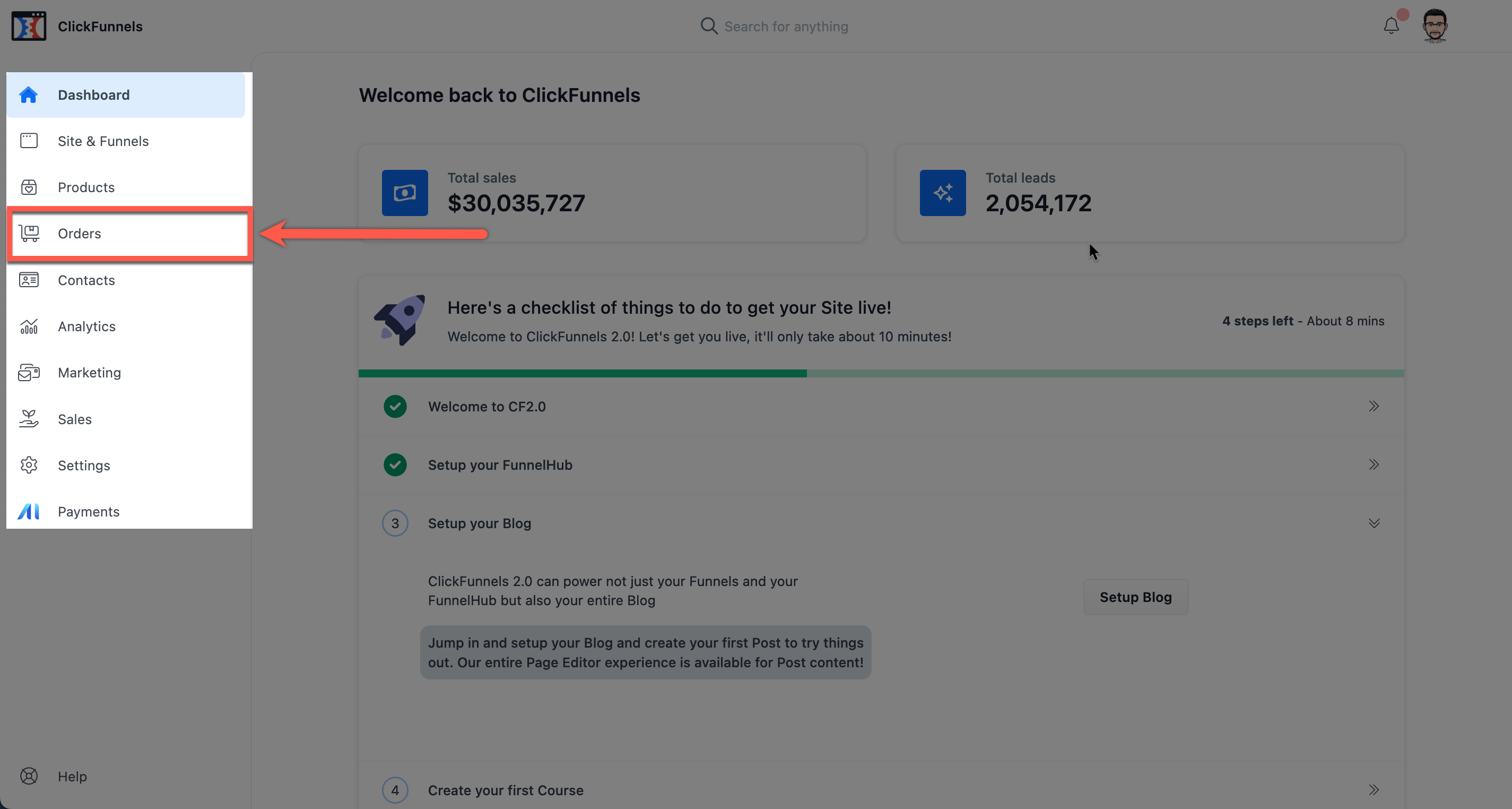The image size is (1512, 809).
Task: Click the Welcome to CF2.0 step title
Action: coord(486,407)
